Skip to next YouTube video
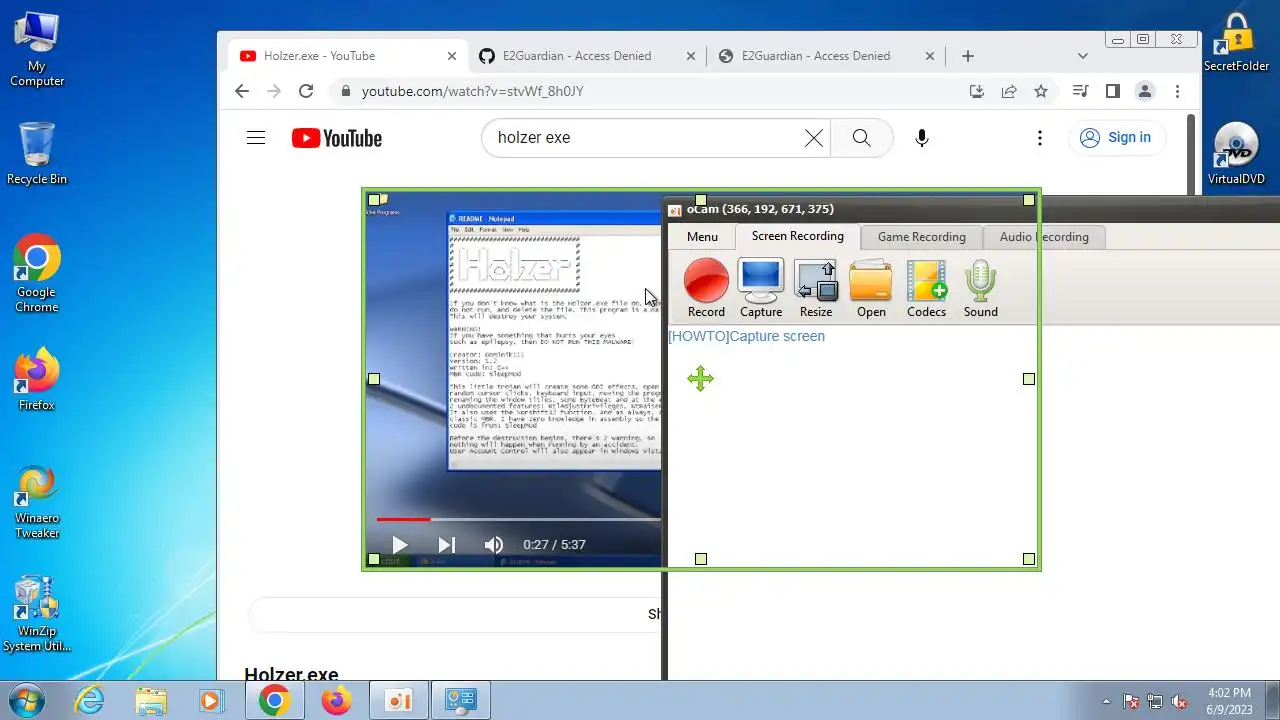This screenshot has height=720, width=1280. pyautogui.click(x=447, y=545)
